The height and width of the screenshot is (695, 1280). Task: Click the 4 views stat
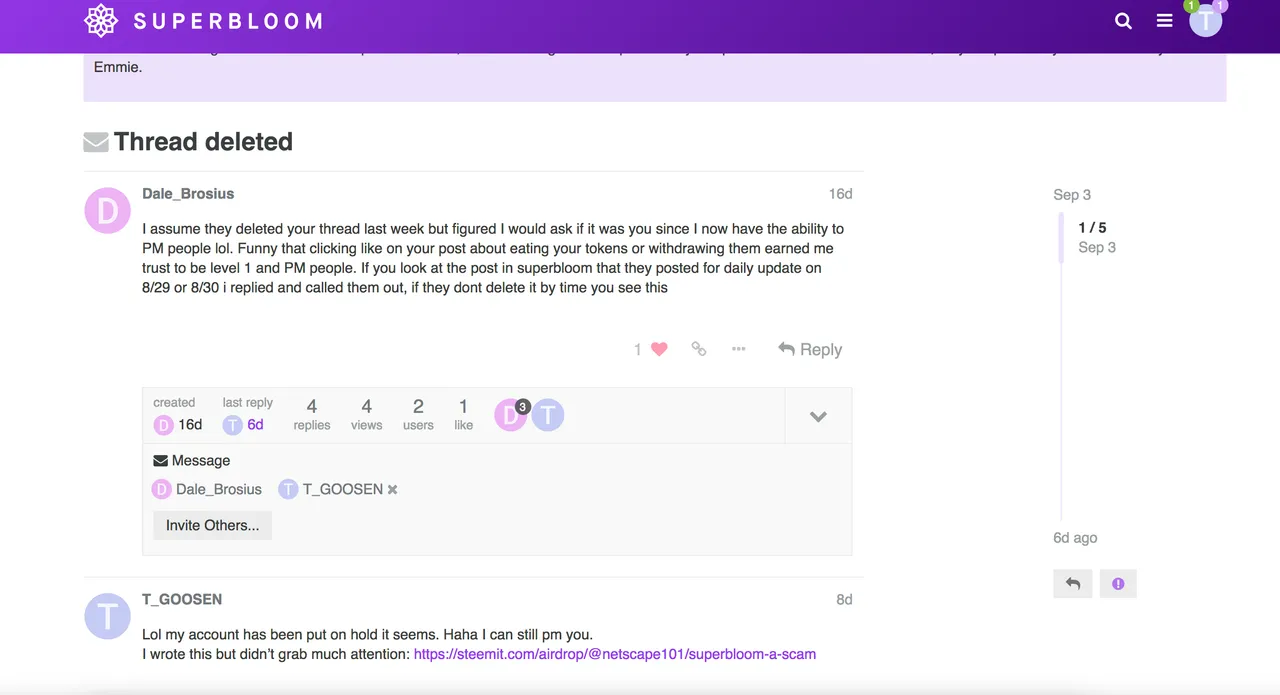tap(366, 414)
